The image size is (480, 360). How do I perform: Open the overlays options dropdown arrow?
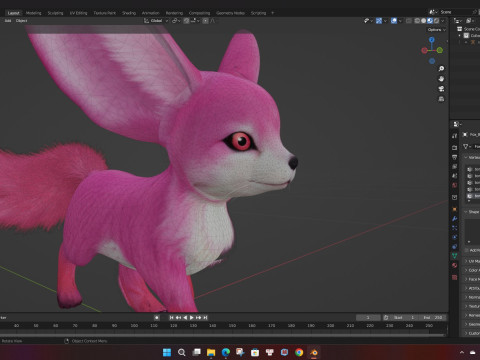pos(400,21)
